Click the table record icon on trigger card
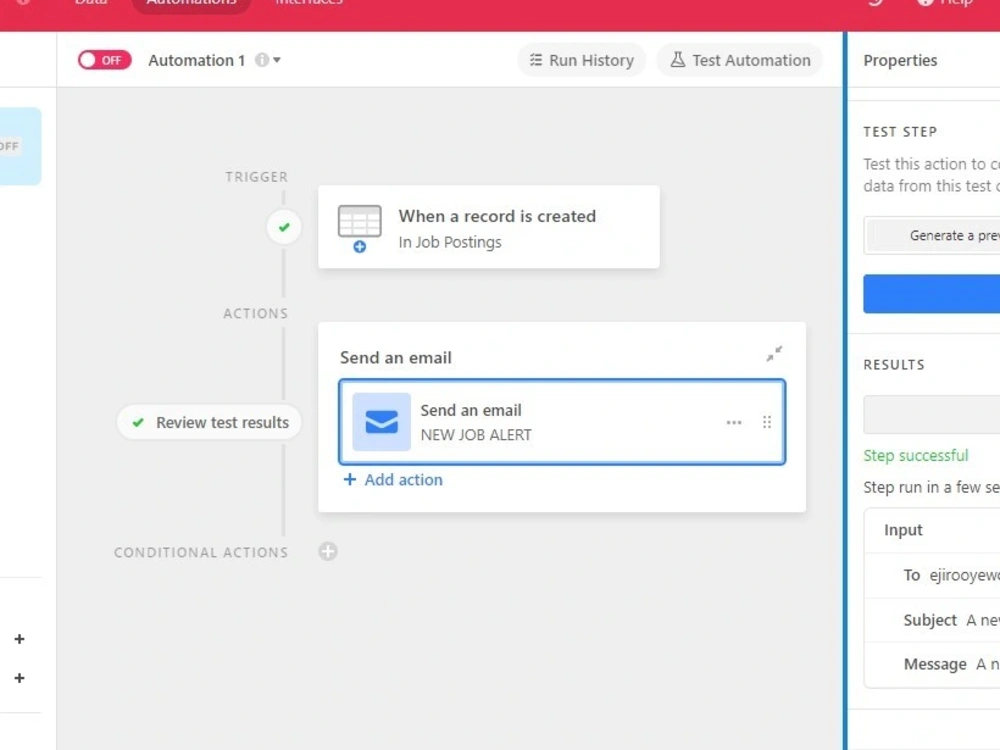 coord(360,228)
